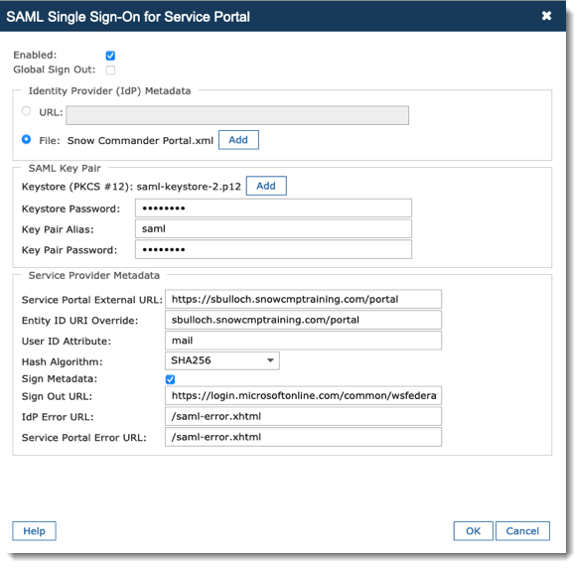Open the Hash Algorithm dropdown

point(222,361)
